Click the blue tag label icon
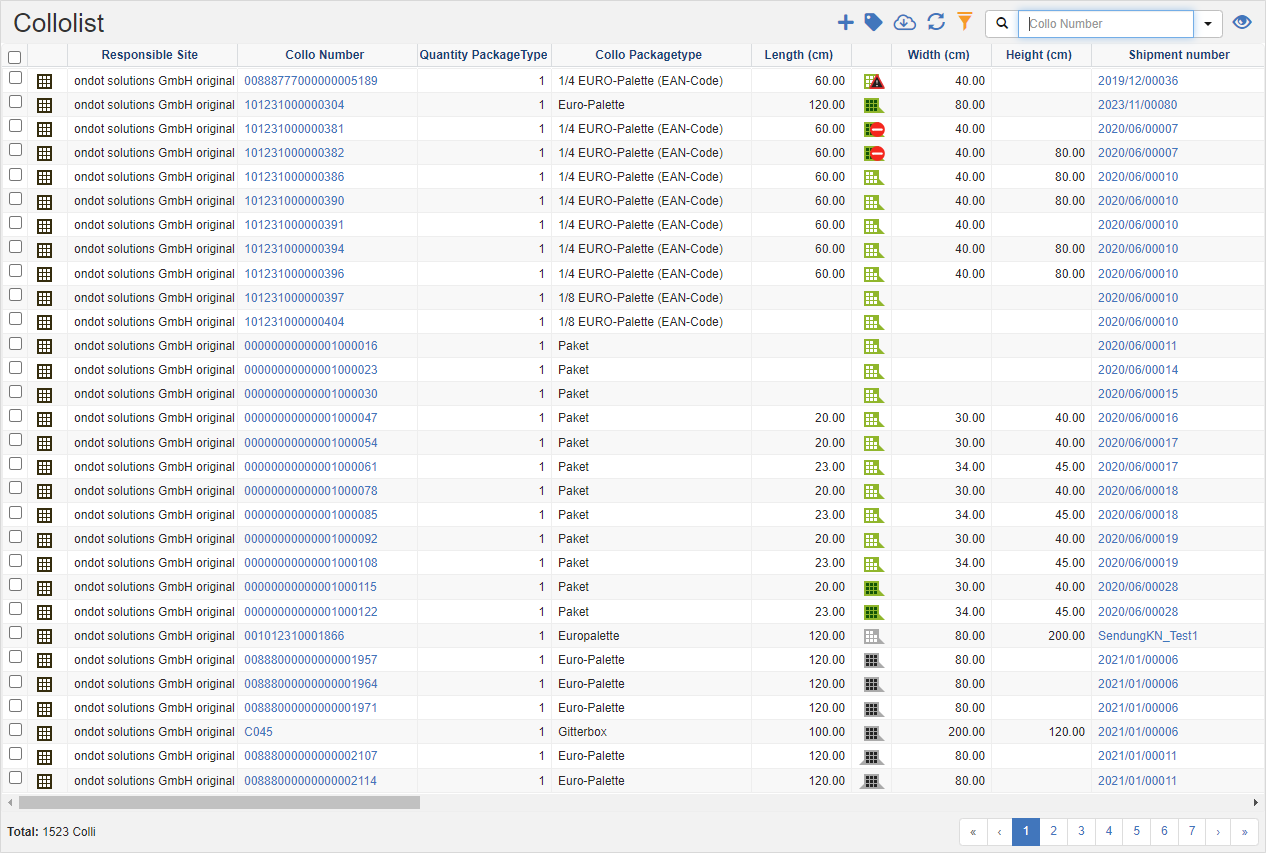Image resolution: width=1266 pixels, height=853 pixels. click(874, 23)
